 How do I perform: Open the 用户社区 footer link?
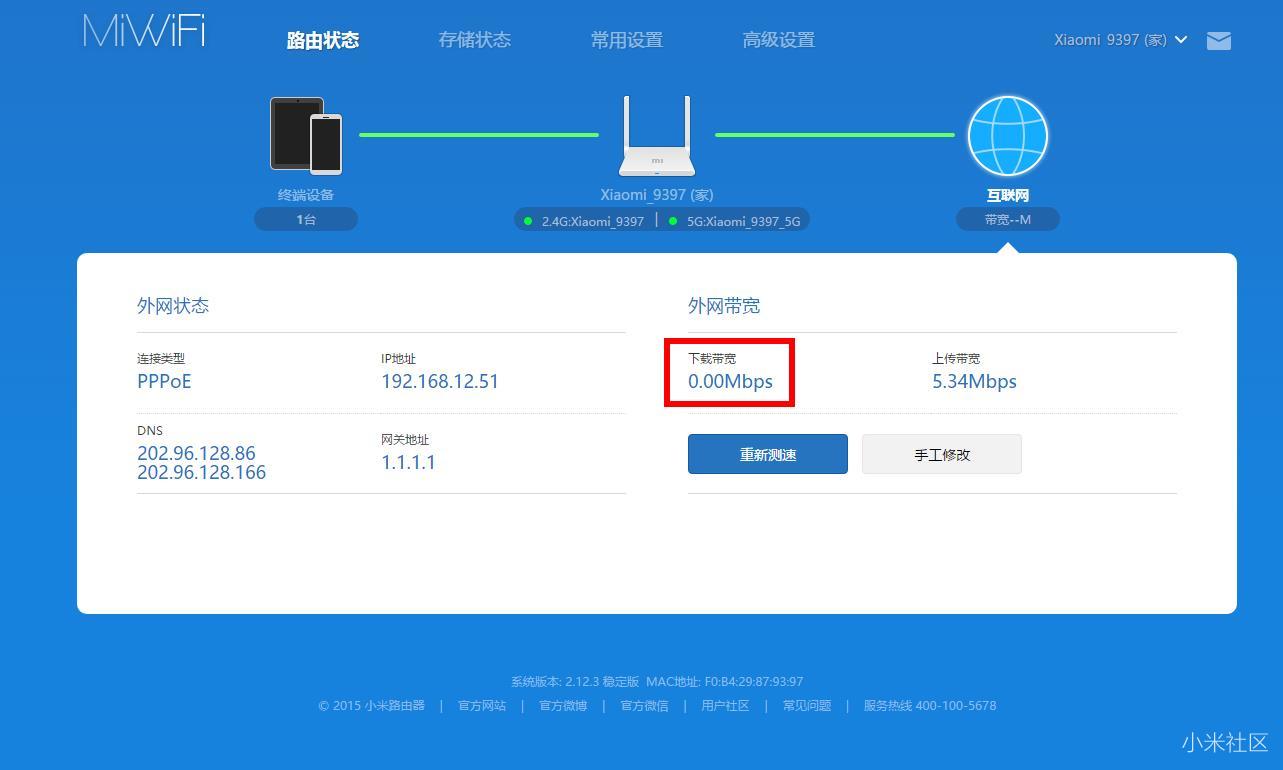coord(725,705)
